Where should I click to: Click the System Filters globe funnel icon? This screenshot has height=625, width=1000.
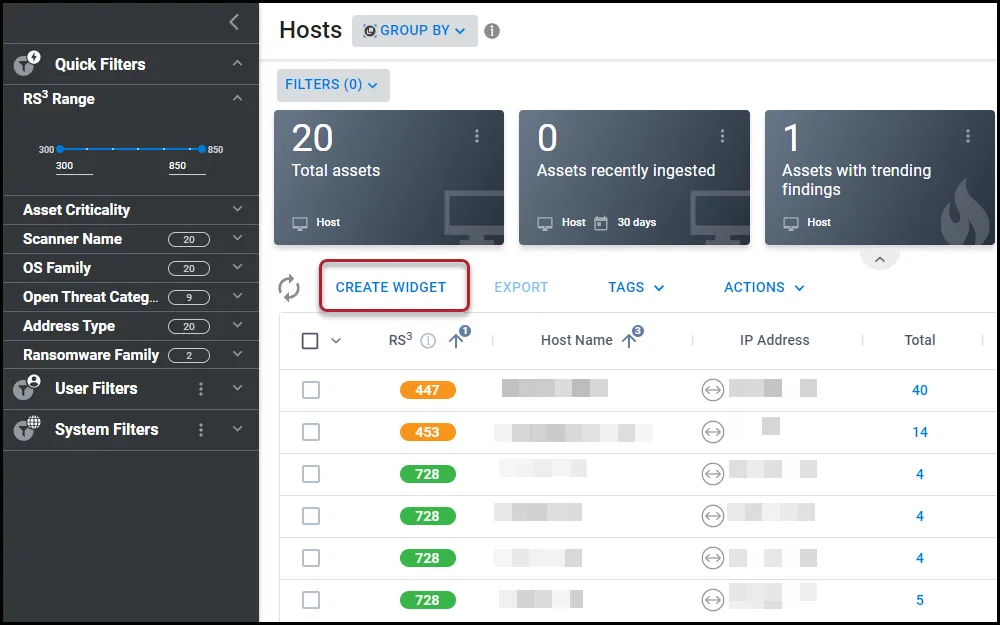[27, 429]
